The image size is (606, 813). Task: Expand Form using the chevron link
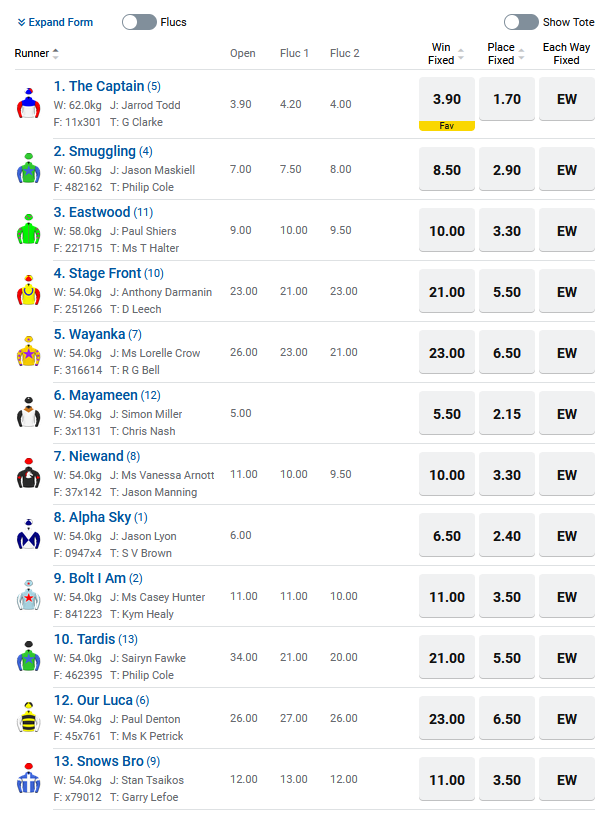(55, 22)
